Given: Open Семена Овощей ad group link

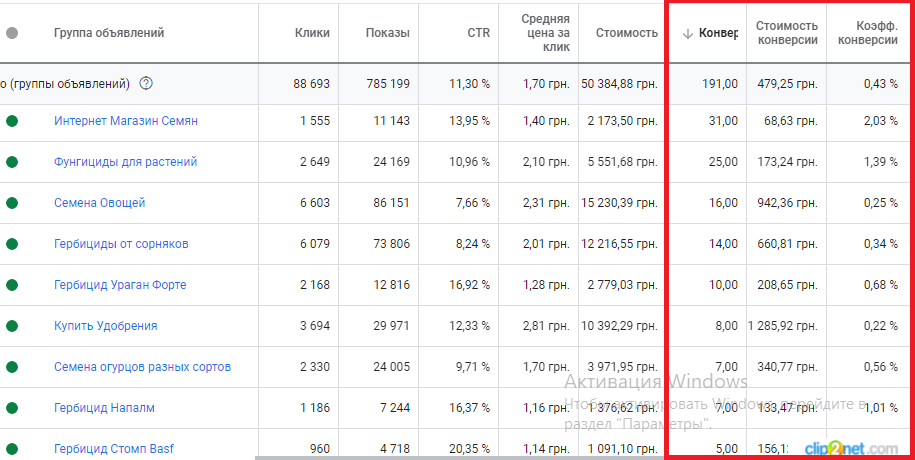Looking at the screenshot, I should (x=100, y=203).
